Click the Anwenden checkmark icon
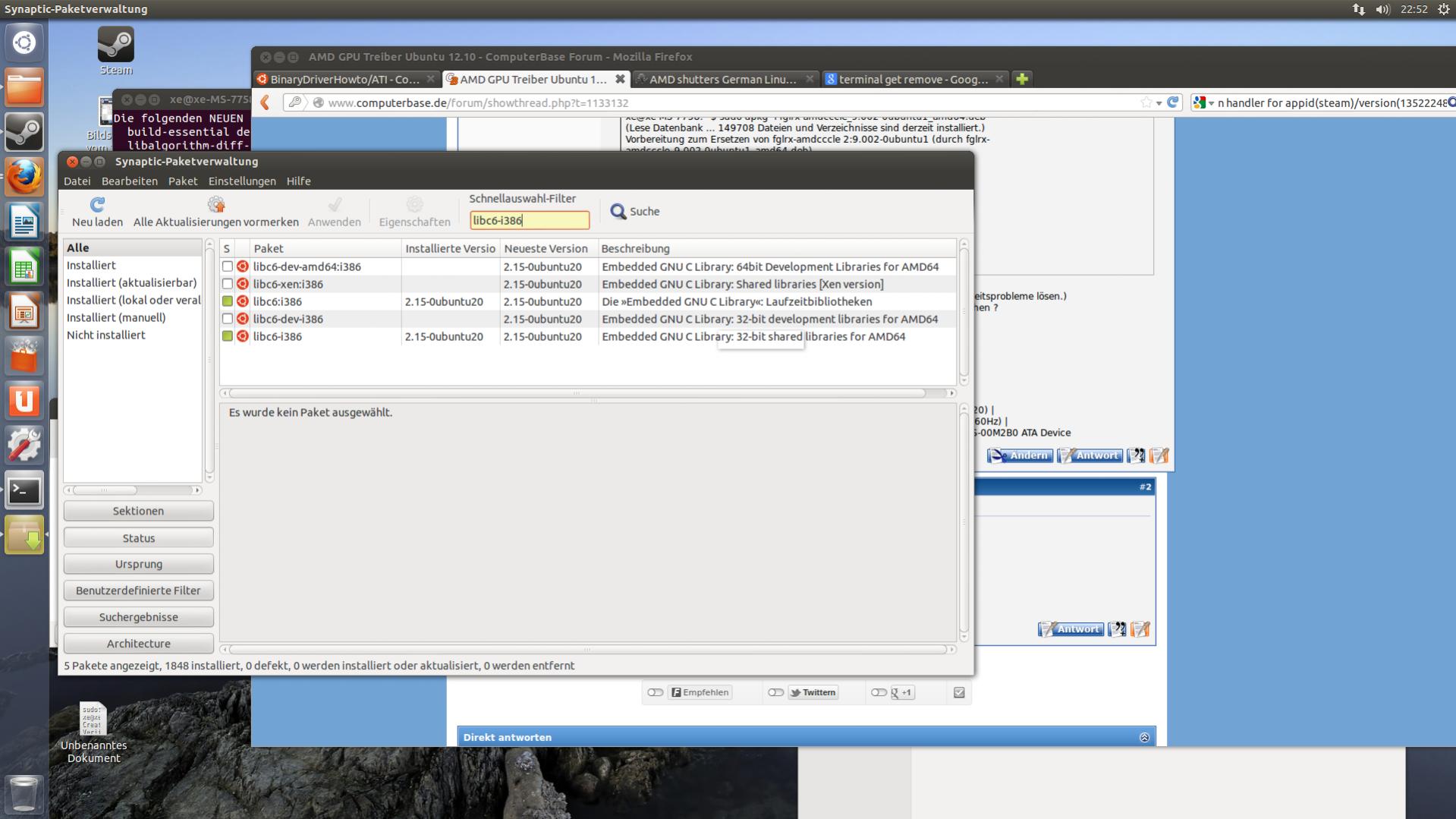The width and height of the screenshot is (1456, 819). pos(335,204)
